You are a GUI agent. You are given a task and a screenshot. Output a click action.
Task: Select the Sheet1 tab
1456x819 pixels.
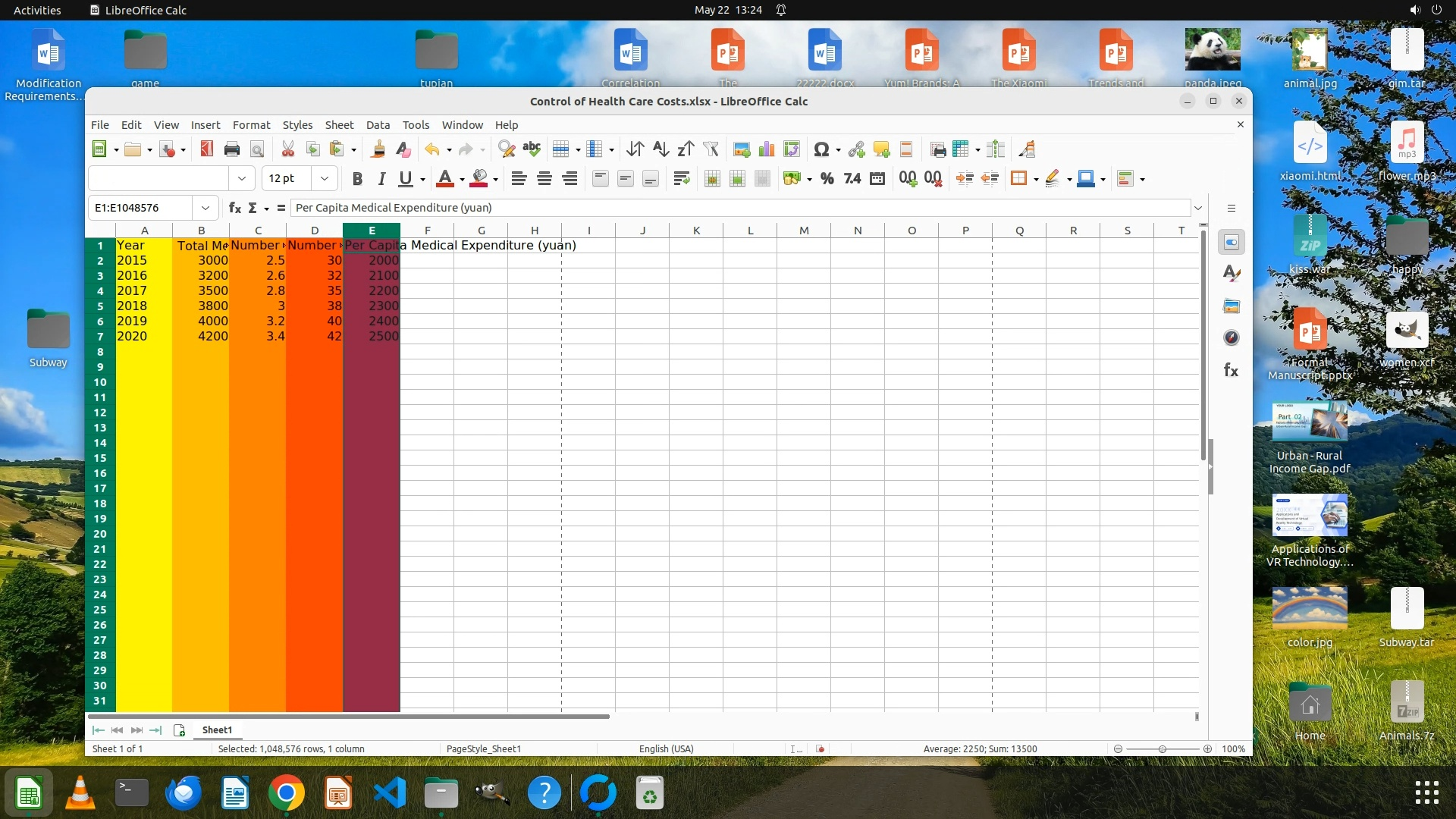pos(217,730)
